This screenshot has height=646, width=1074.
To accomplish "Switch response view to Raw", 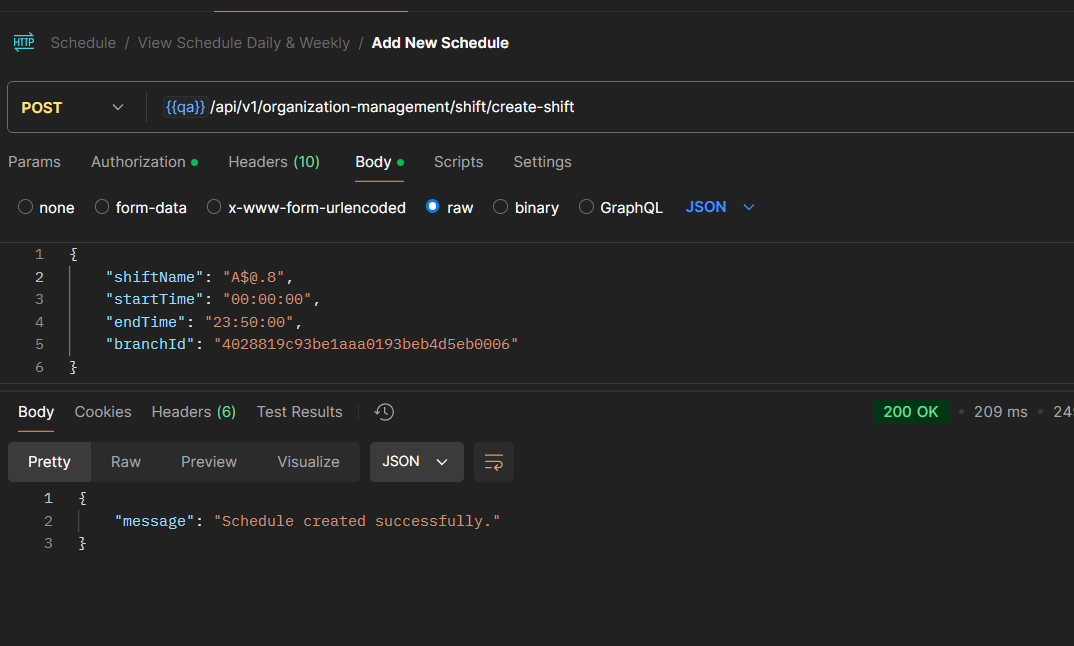I will click(126, 462).
